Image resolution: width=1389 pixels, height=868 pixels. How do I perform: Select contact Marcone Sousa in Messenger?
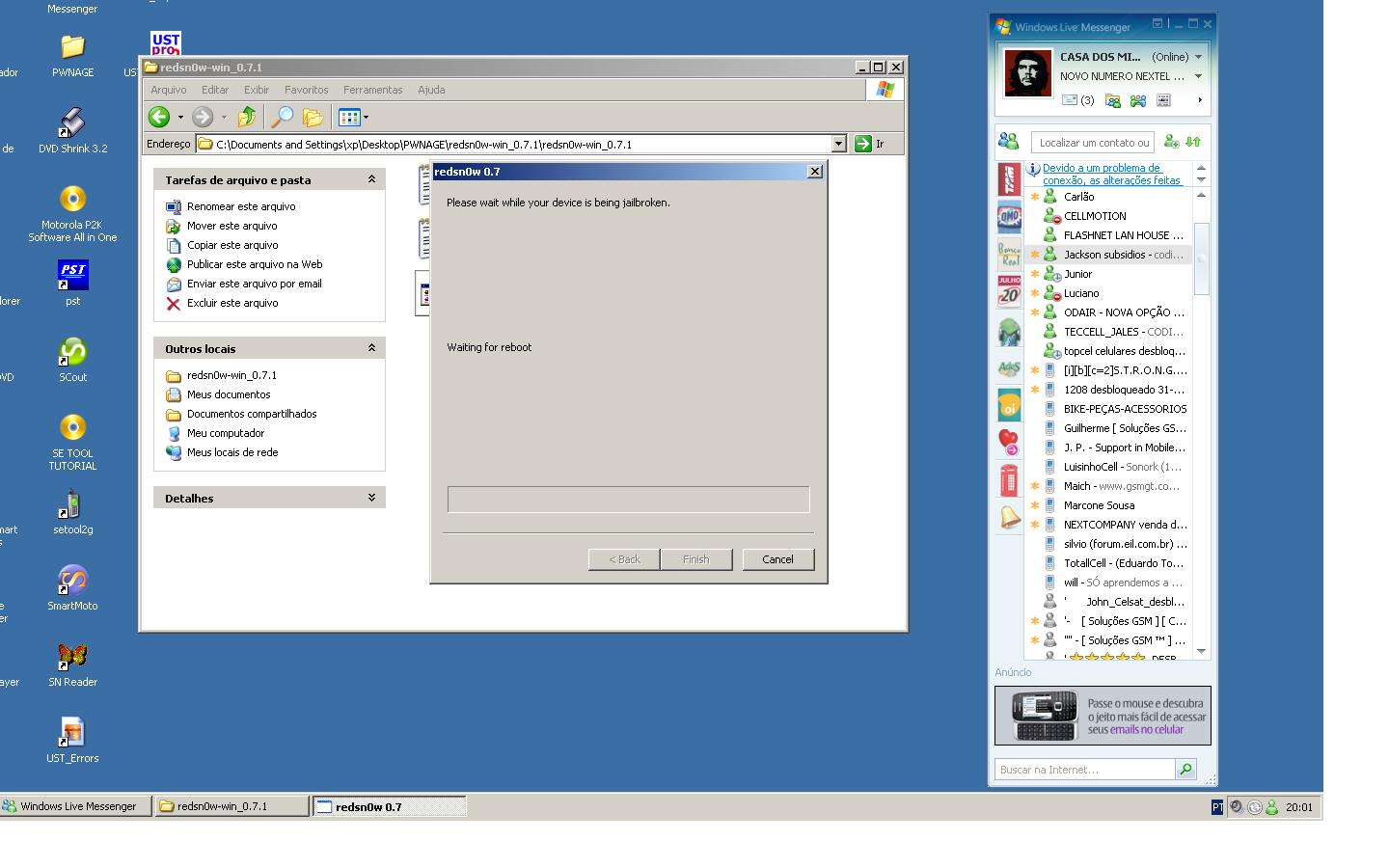(1109, 505)
